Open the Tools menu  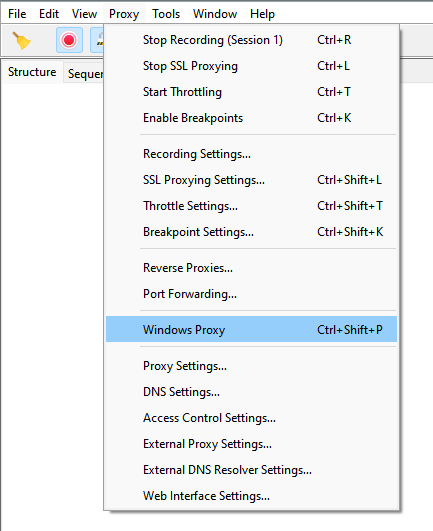(x=166, y=14)
